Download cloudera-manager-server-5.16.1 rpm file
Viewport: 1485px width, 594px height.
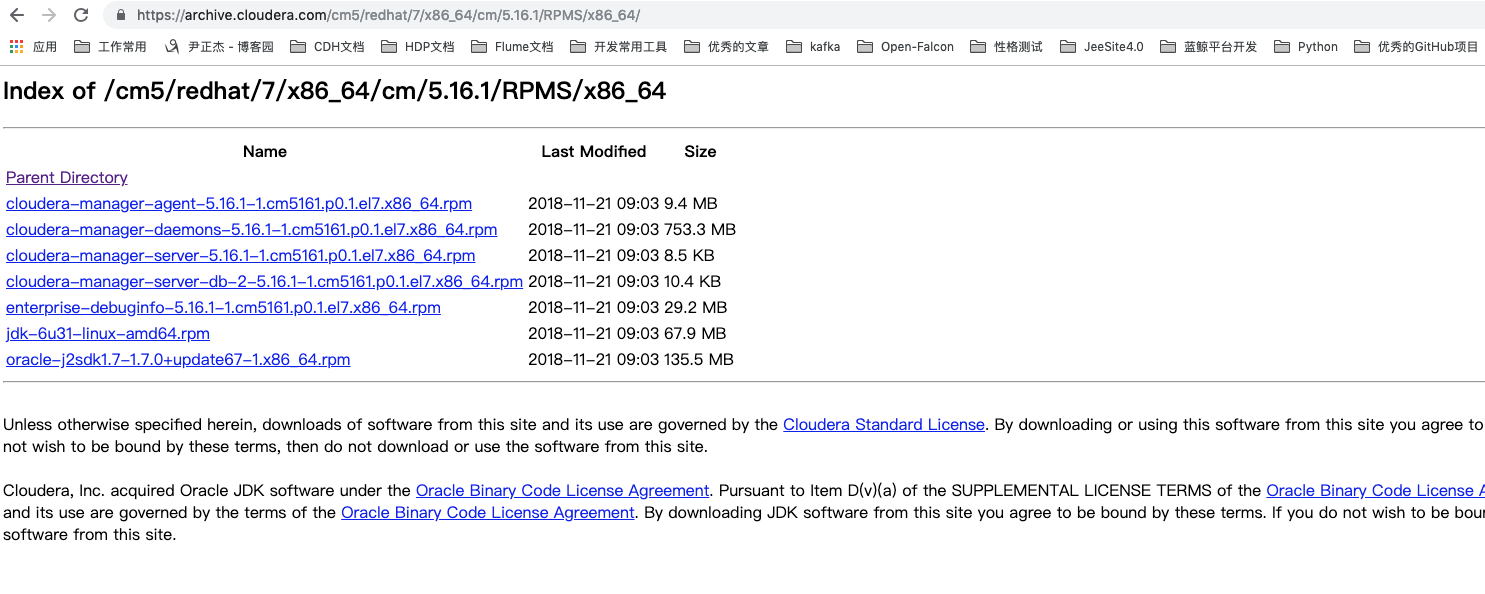point(240,255)
